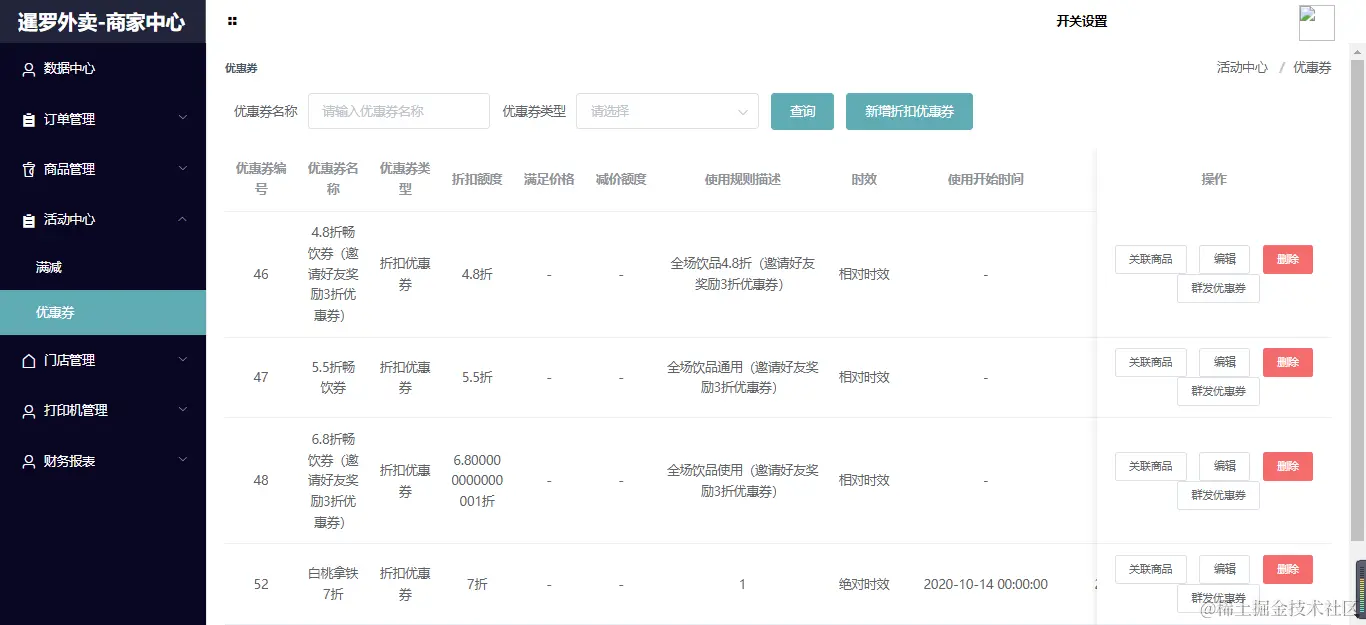Viewport: 1366px width, 625px height.
Task: Click the 订单管理 clipboard icon
Action: tap(29, 119)
